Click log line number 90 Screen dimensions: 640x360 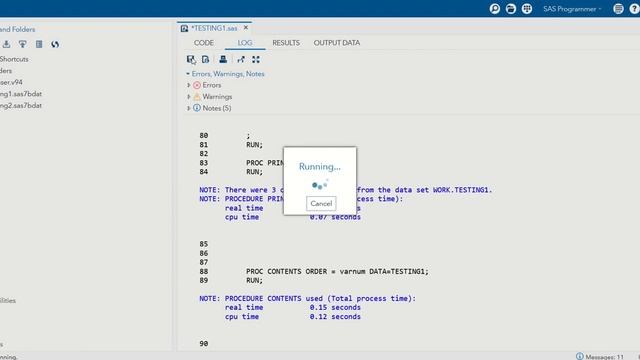[x=204, y=344]
